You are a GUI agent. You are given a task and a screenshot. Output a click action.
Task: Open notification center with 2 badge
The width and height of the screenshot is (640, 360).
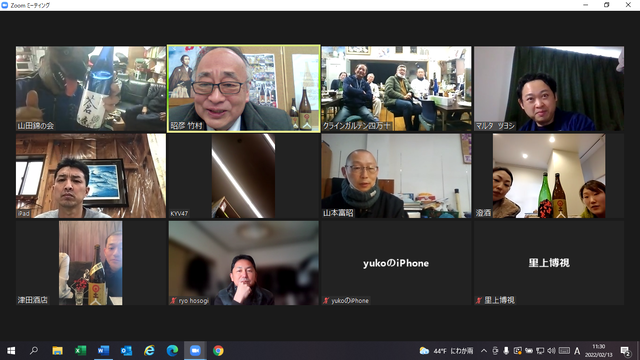click(x=625, y=351)
